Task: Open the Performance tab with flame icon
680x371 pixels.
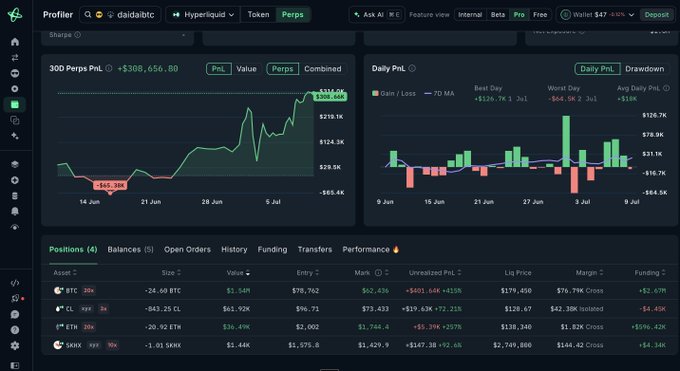Action: click(x=371, y=250)
